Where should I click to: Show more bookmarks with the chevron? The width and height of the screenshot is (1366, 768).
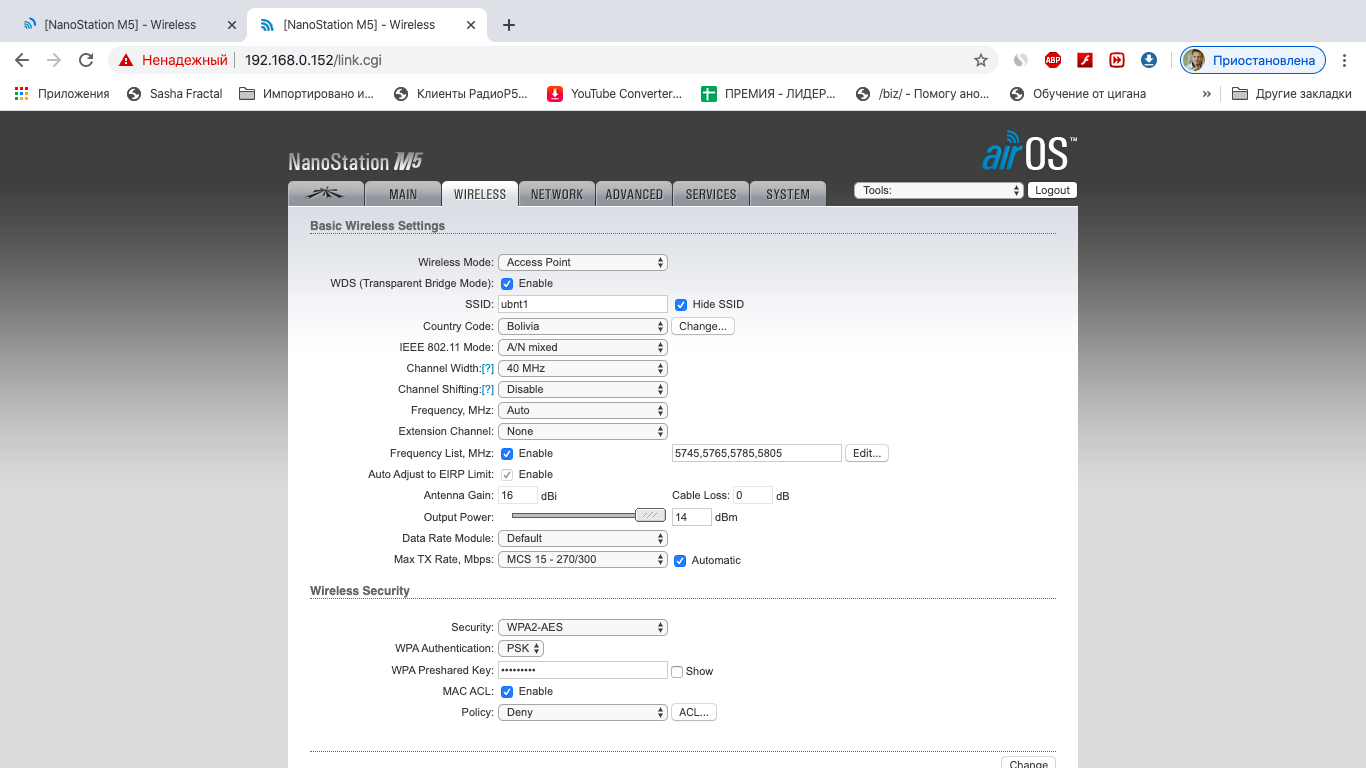pyautogui.click(x=1207, y=94)
